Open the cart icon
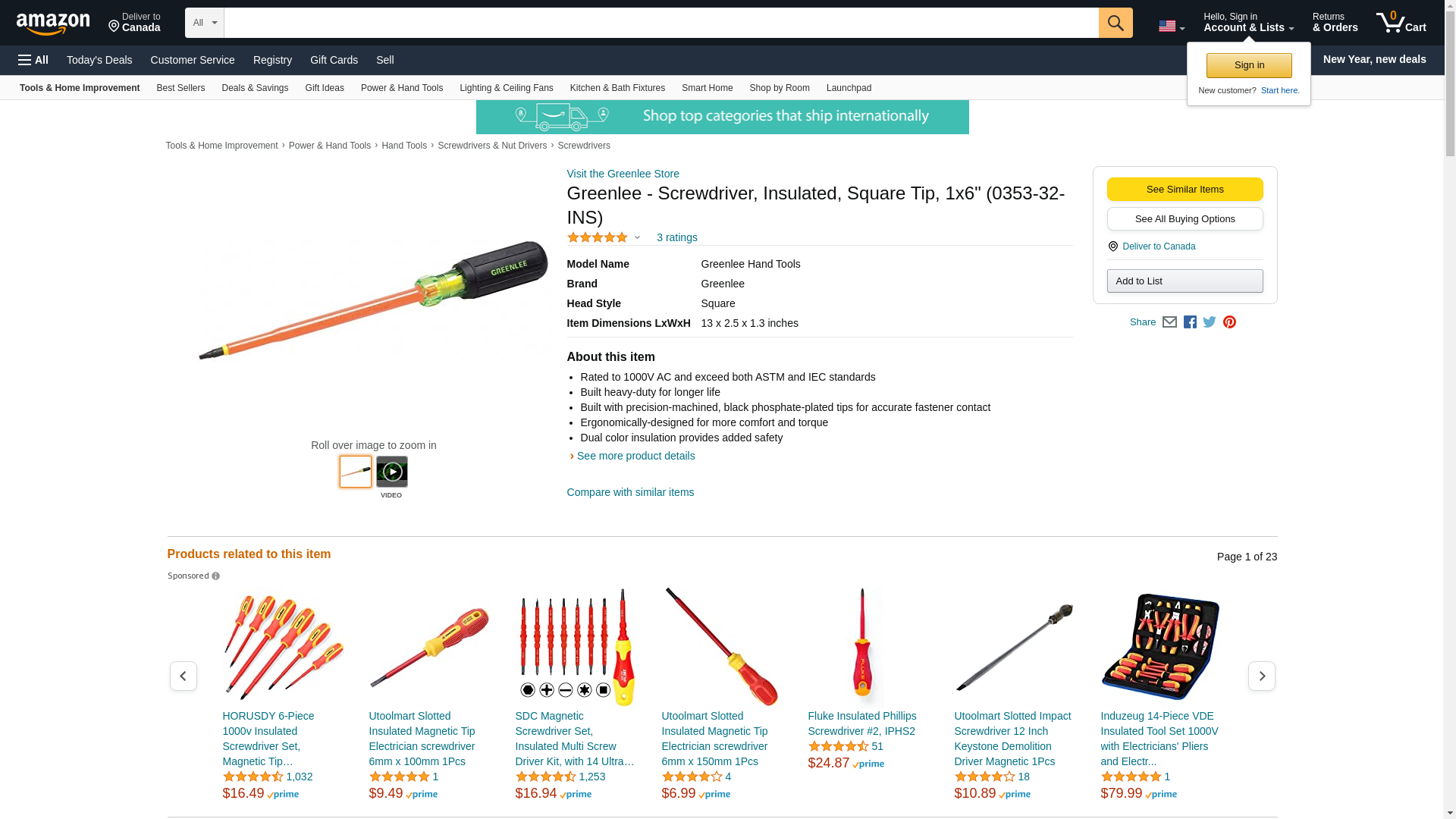 [x=1401, y=23]
